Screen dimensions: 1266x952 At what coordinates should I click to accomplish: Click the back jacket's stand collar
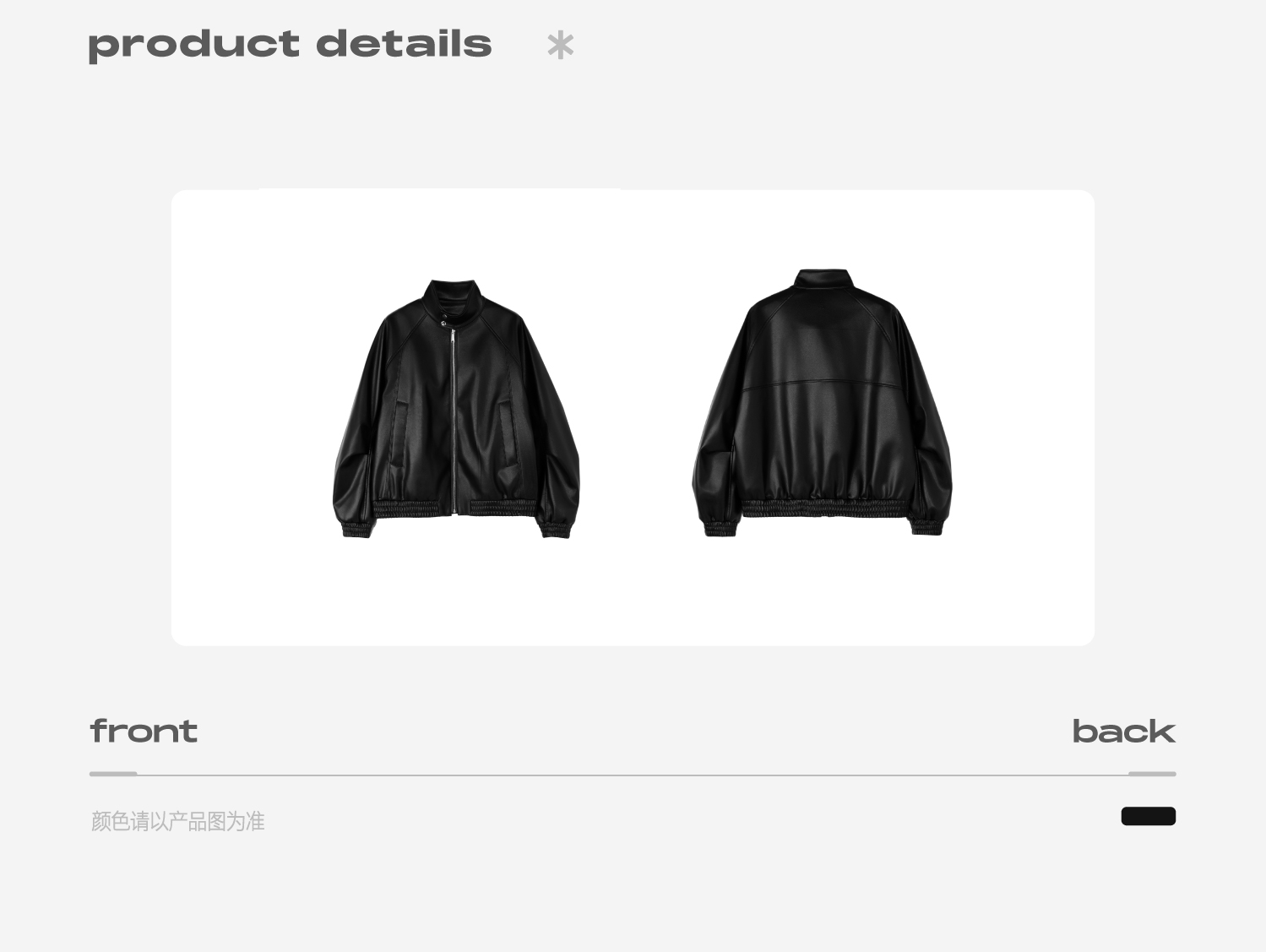click(823, 280)
